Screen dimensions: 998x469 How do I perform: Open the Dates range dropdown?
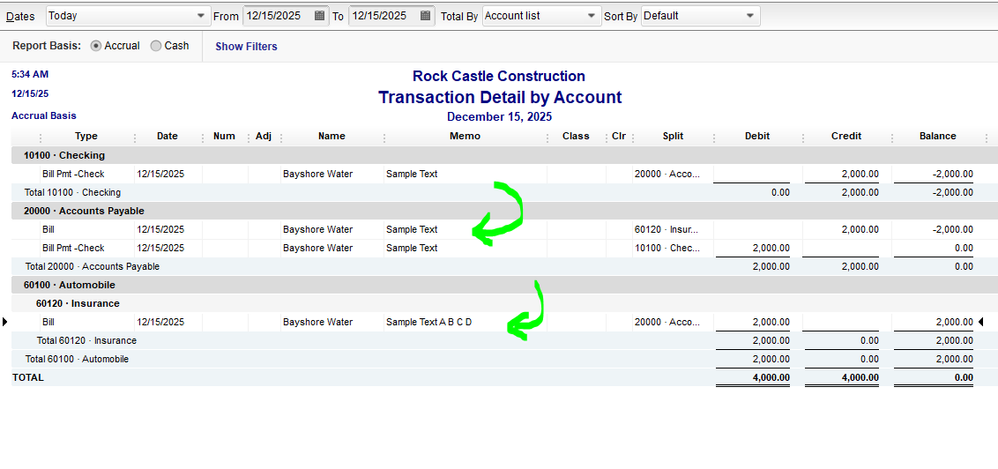[x=127, y=16]
